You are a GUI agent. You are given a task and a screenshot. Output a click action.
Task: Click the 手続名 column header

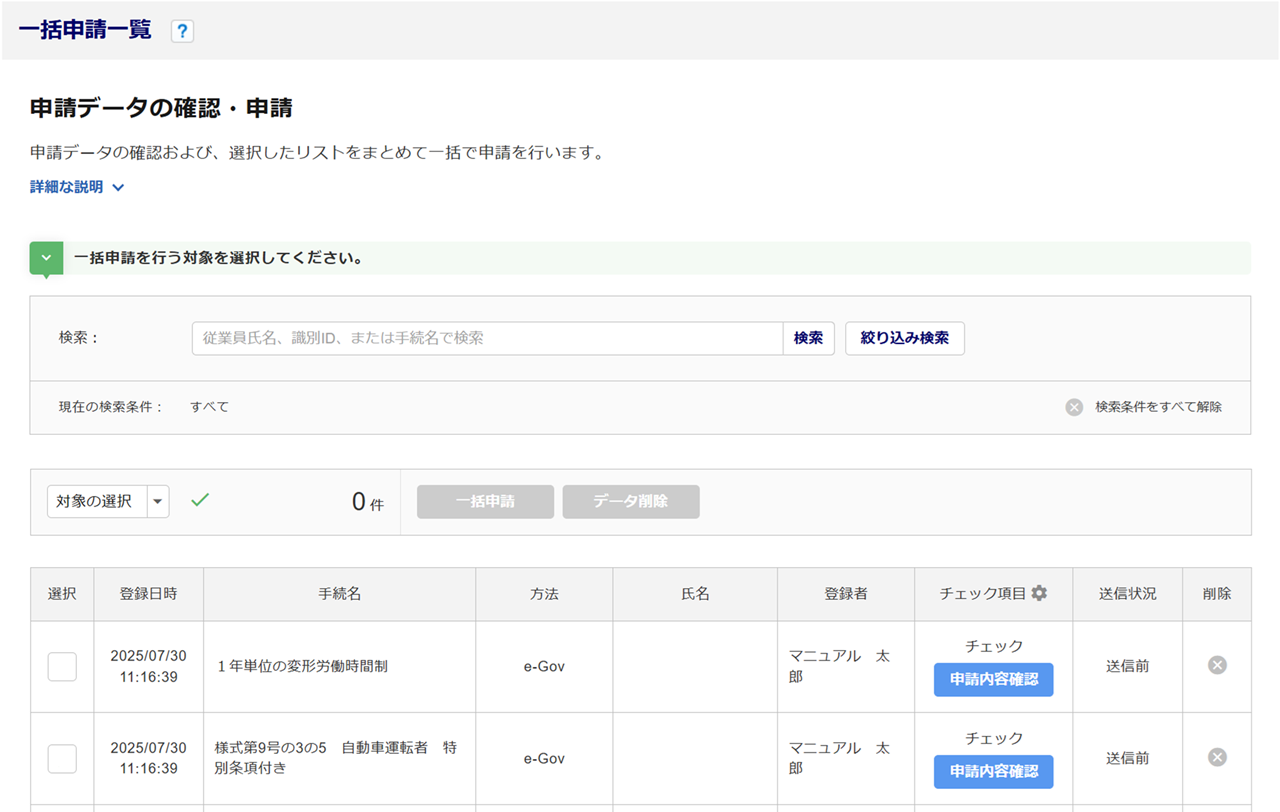point(339,594)
